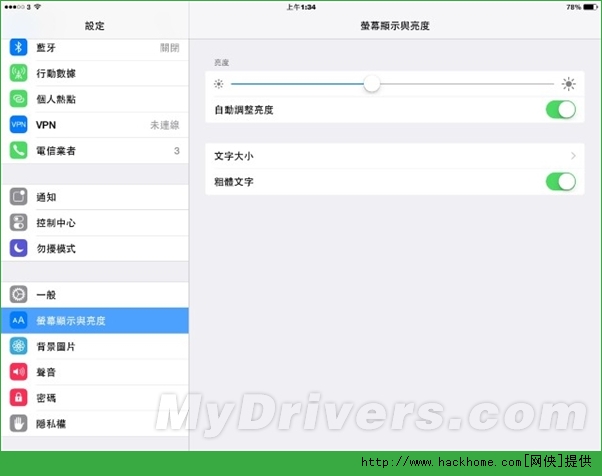Viewport: 602px width, 476px height.
Task: Tap the notifications icon
Action: pyautogui.click(x=18, y=197)
